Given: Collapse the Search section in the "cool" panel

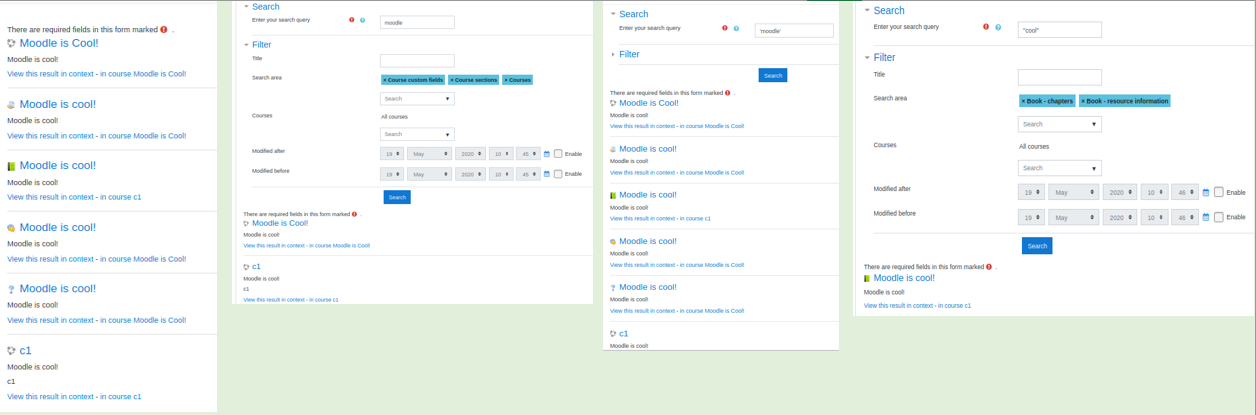Looking at the screenshot, I should pos(867,10).
